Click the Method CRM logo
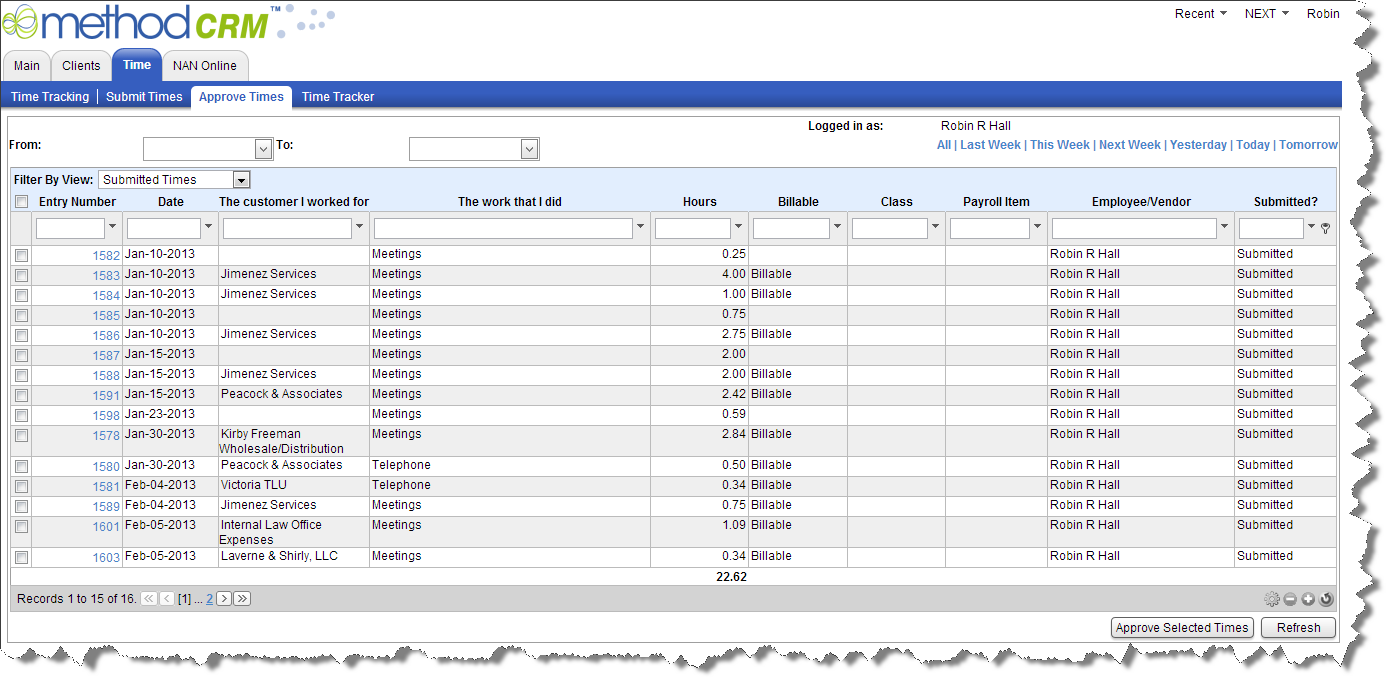The width and height of the screenshot is (1386, 677). 140,24
